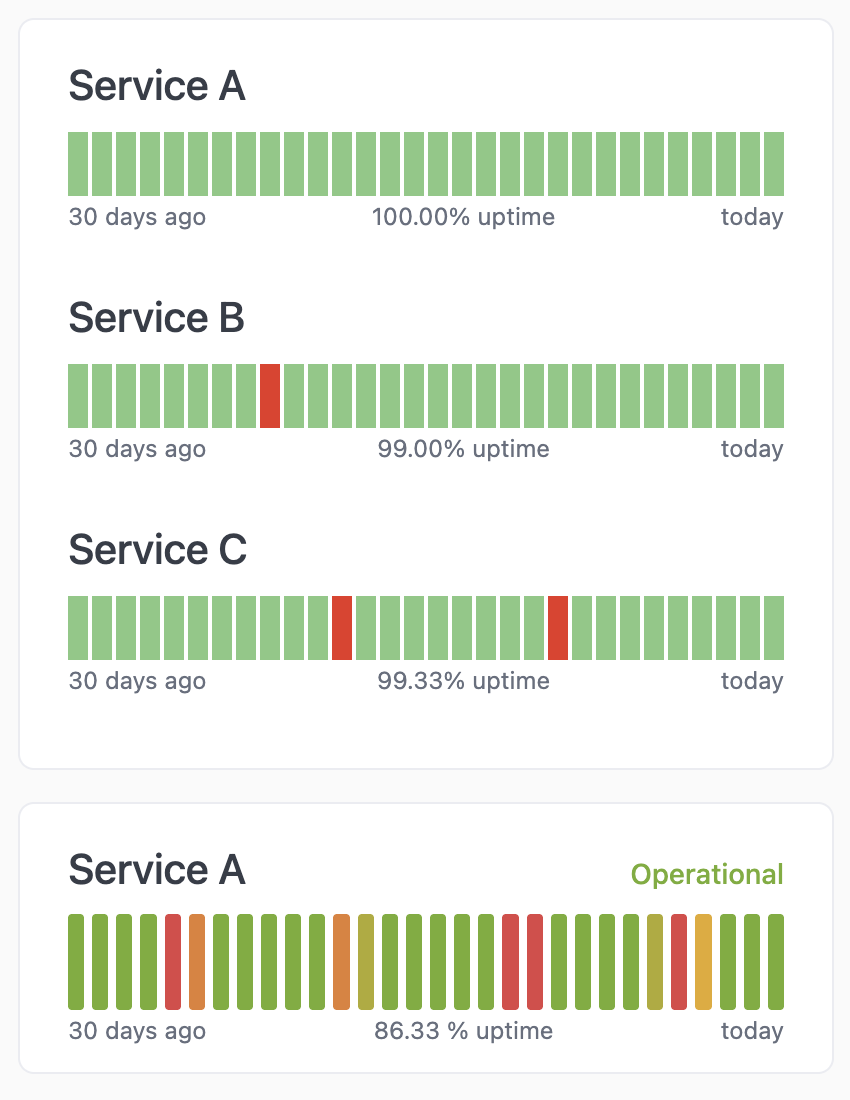Open the Service A section heading

click(157, 86)
